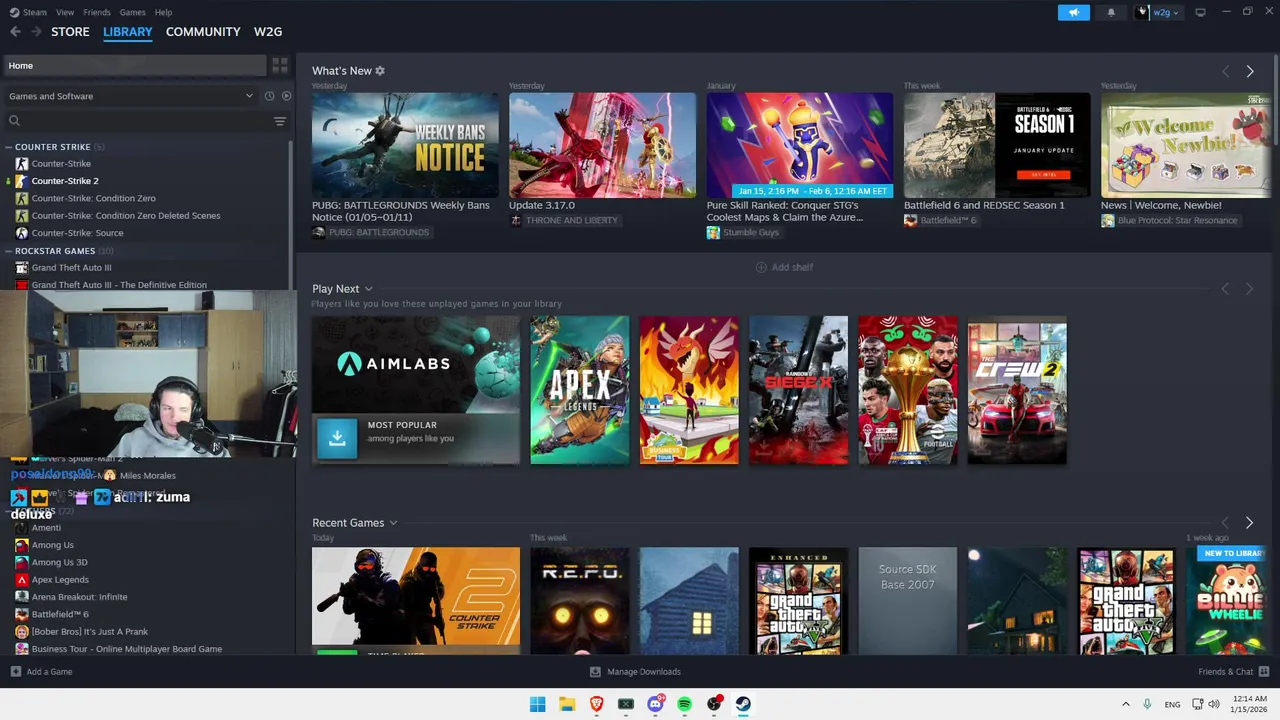Sort library by recent activity clock icon
The width and height of the screenshot is (1280, 720).
pos(269,96)
